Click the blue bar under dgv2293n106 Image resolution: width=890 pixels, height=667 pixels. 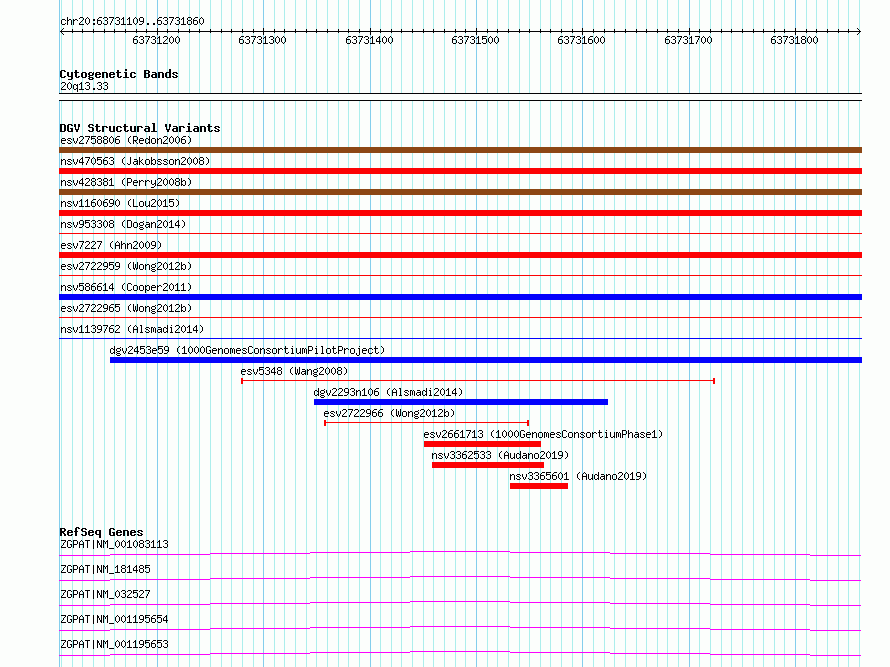[x=461, y=402]
